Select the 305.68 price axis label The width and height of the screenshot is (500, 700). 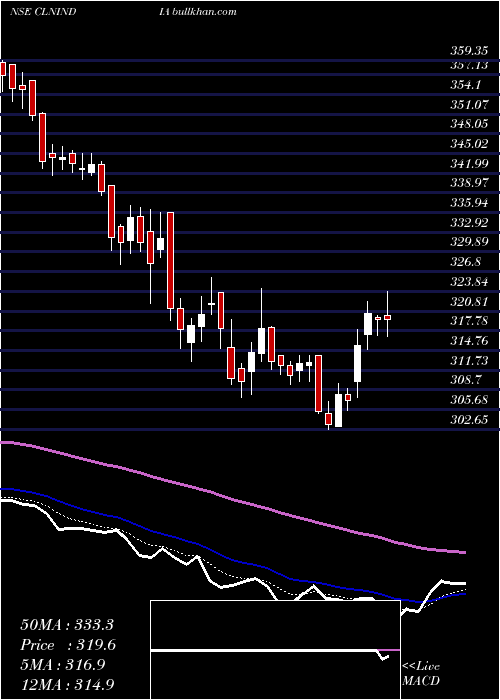[468, 400]
